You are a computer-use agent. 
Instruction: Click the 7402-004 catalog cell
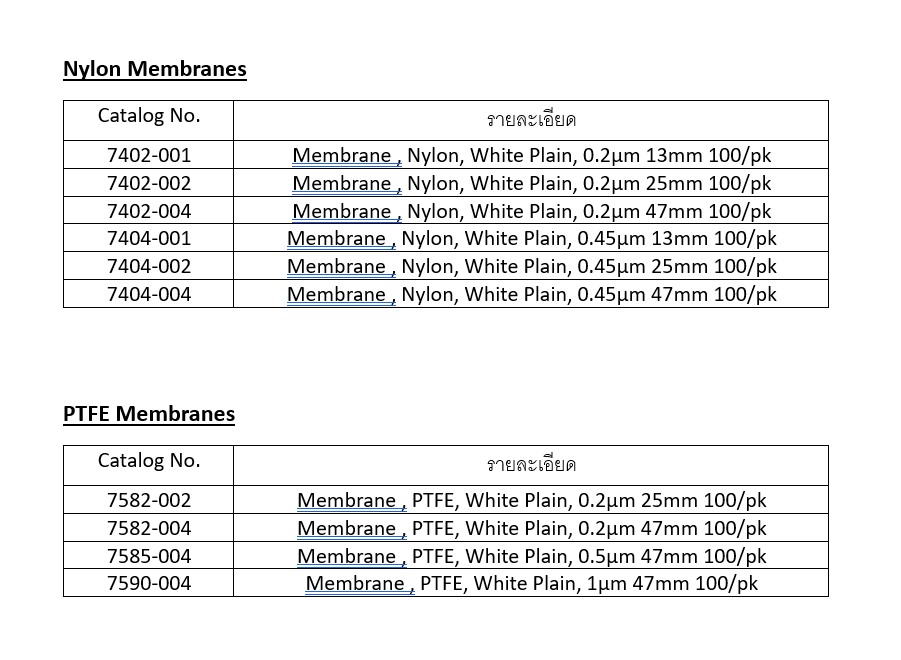coord(148,211)
